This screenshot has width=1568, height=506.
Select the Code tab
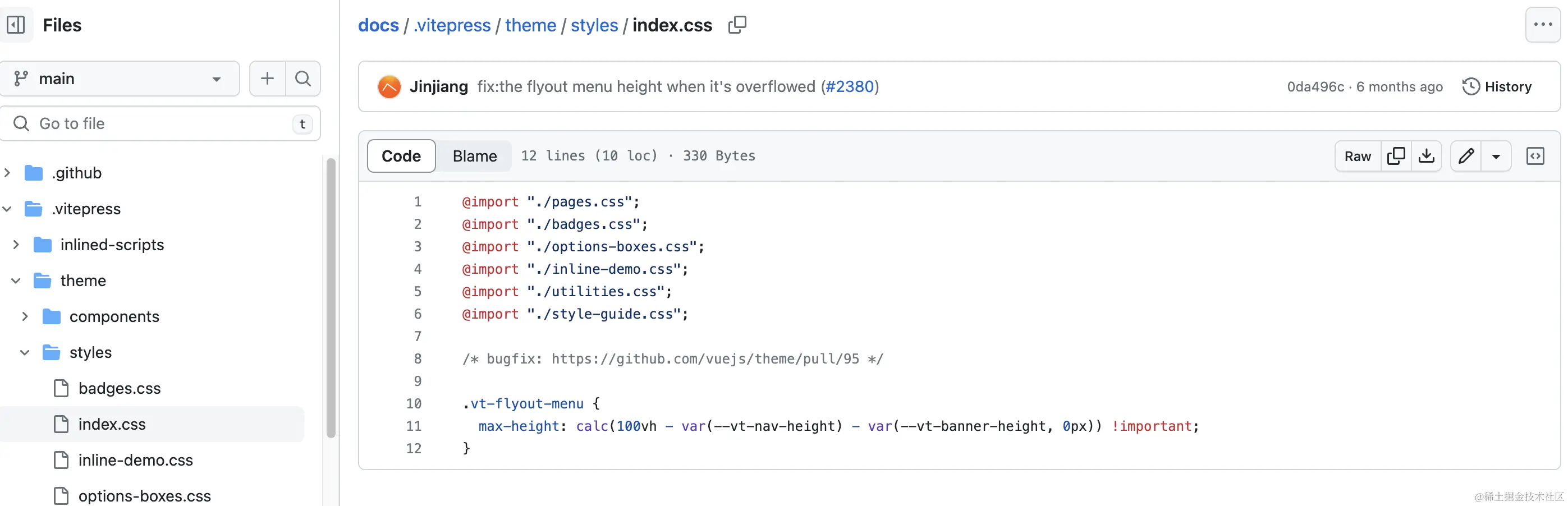coord(401,157)
